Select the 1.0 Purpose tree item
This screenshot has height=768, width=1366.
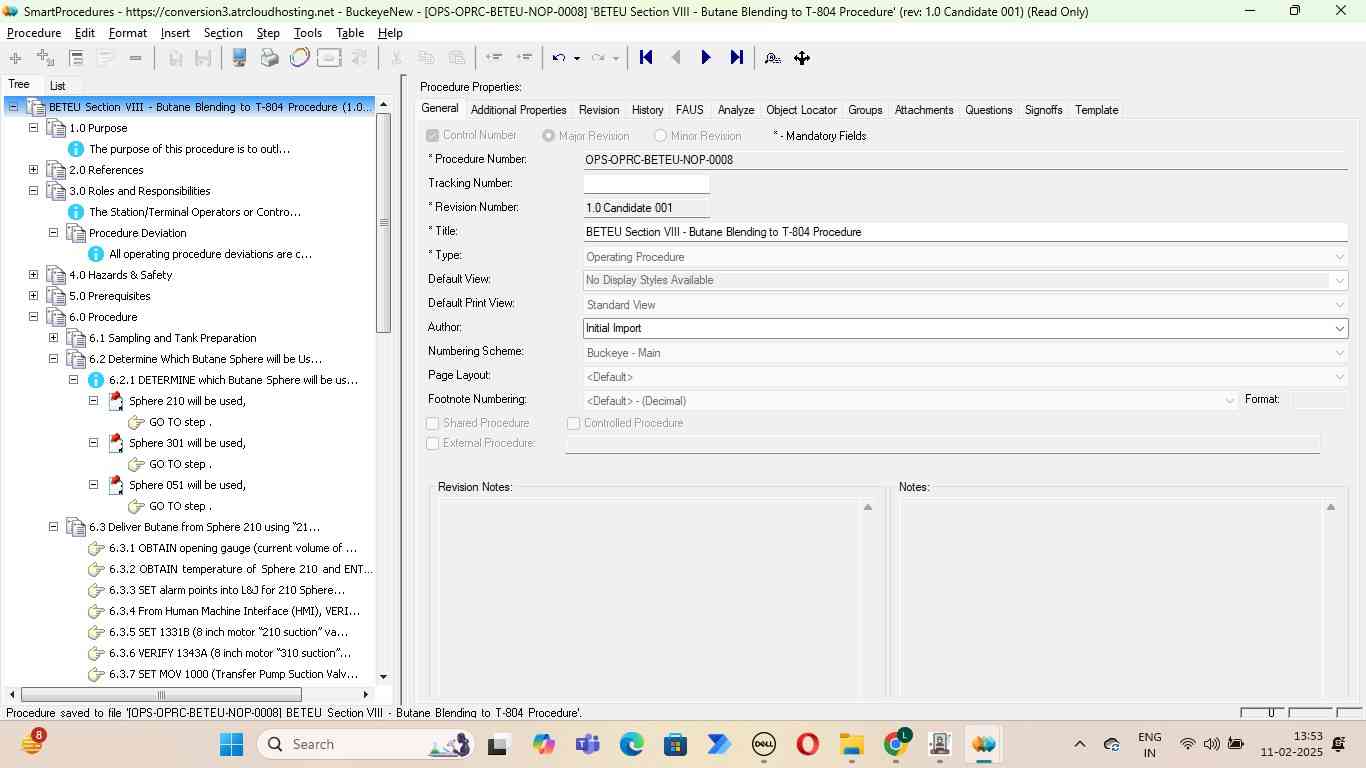[98, 128]
